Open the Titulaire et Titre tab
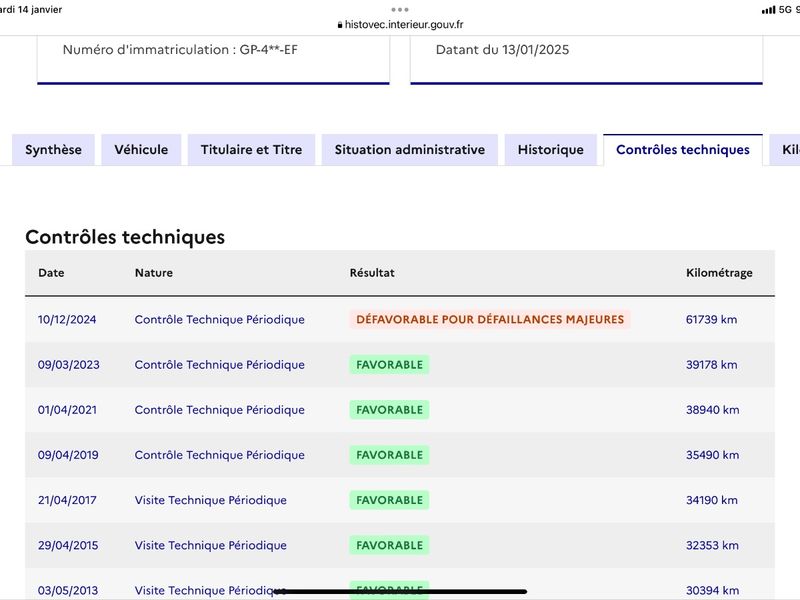Image resolution: width=800 pixels, height=600 pixels. click(x=251, y=149)
